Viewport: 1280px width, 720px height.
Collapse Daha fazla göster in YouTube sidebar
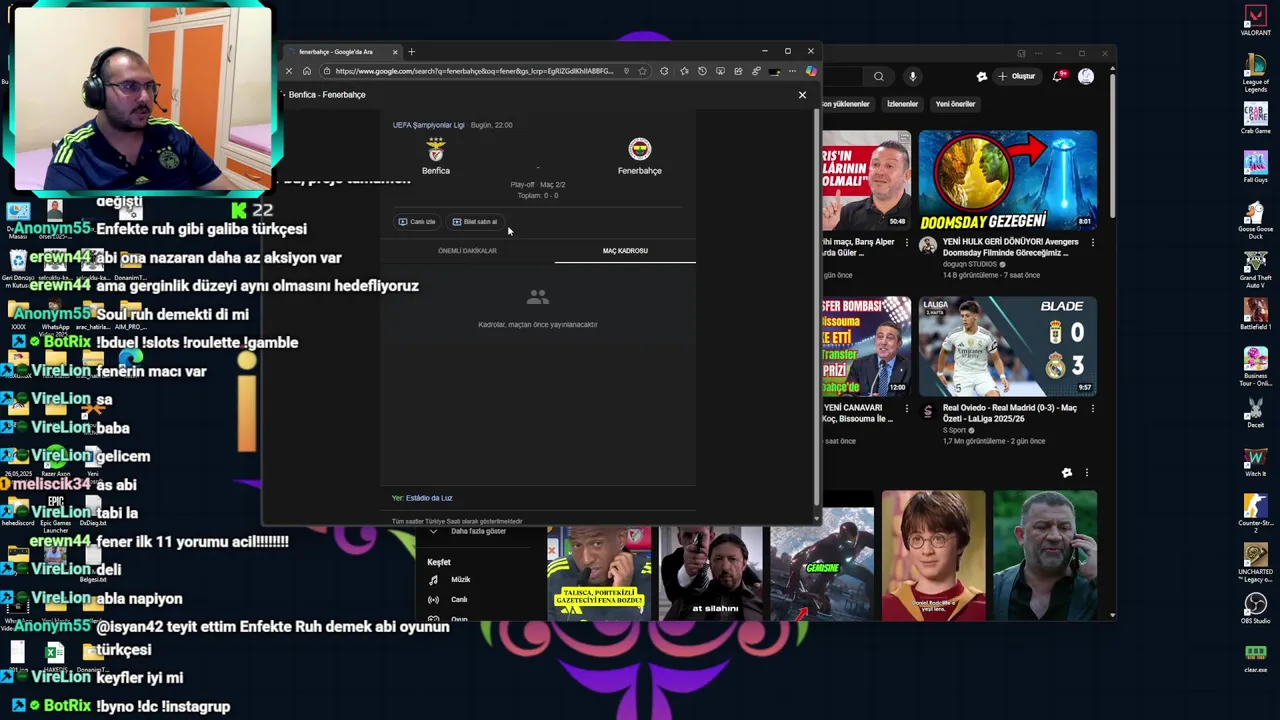tap(478, 531)
